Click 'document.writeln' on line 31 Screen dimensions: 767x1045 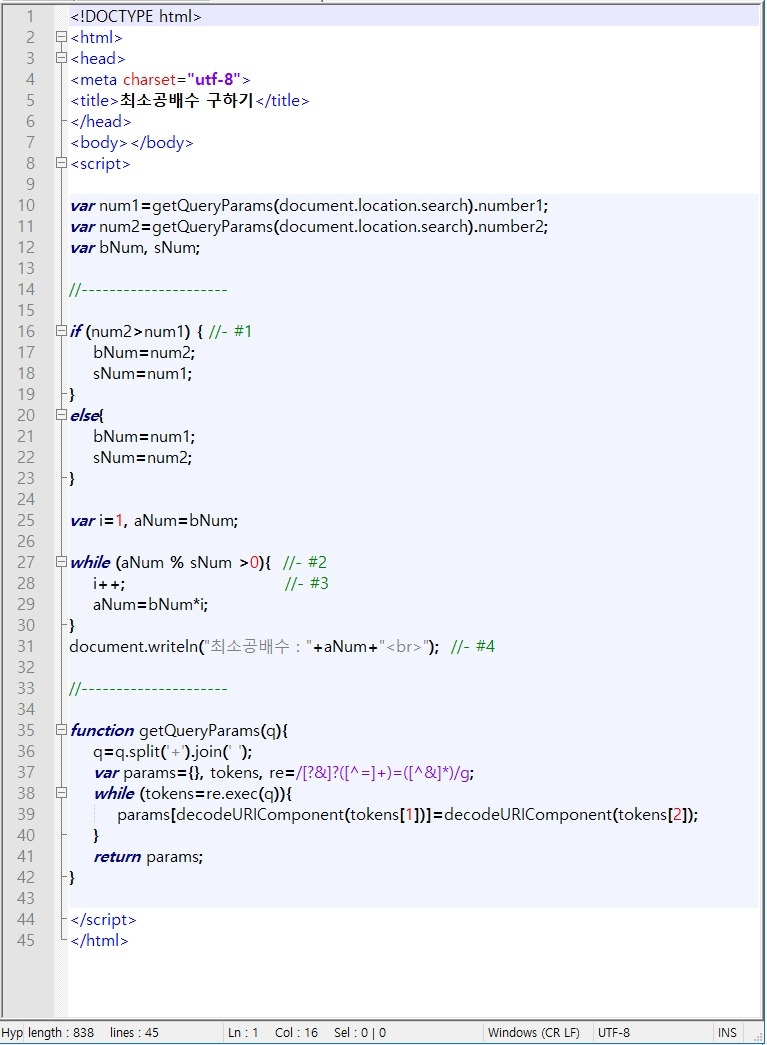[133, 646]
